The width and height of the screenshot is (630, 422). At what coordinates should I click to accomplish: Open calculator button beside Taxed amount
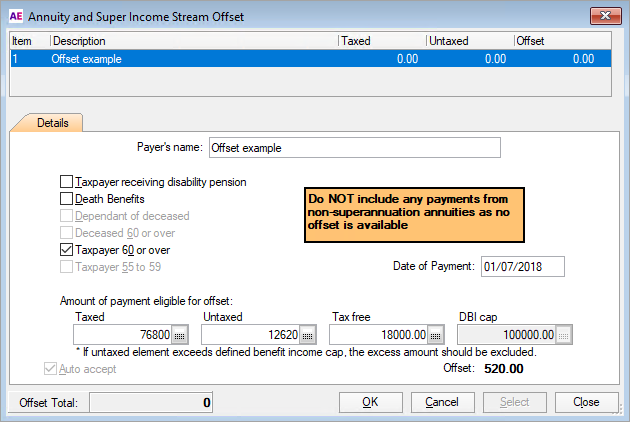pyautogui.click(x=180, y=334)
